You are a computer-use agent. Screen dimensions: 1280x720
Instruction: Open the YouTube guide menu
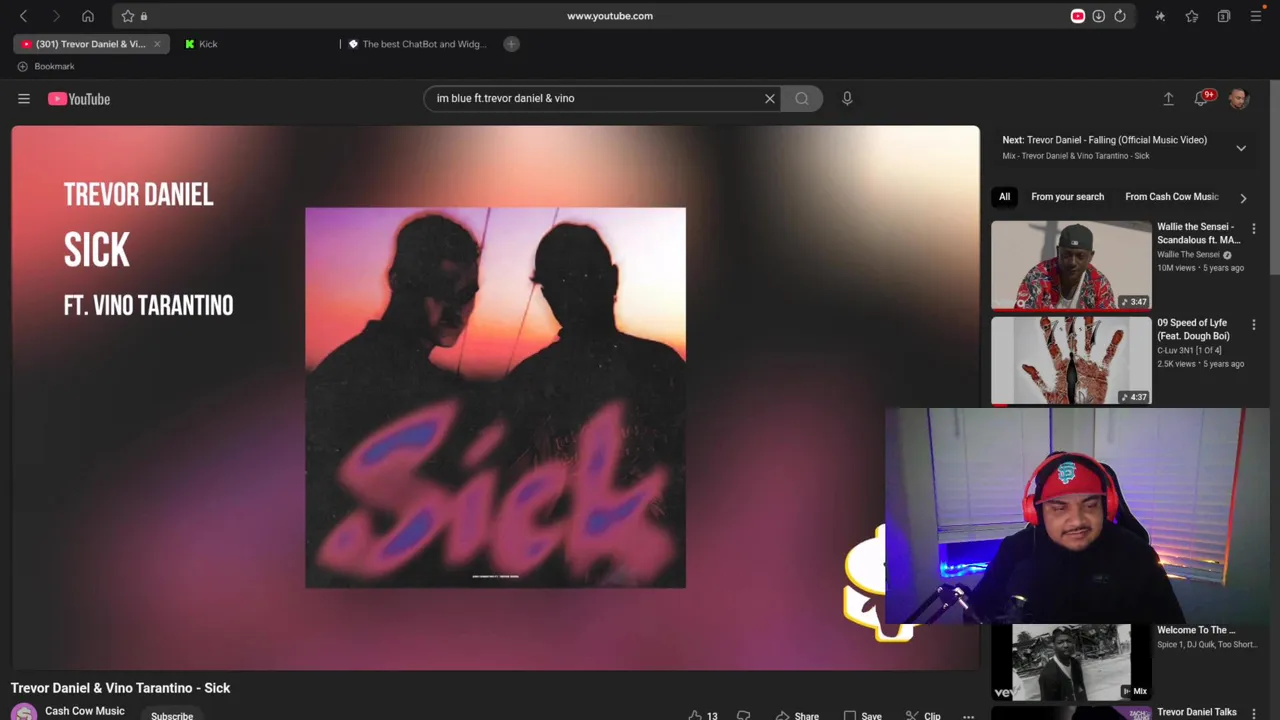(x=24, y=98)
